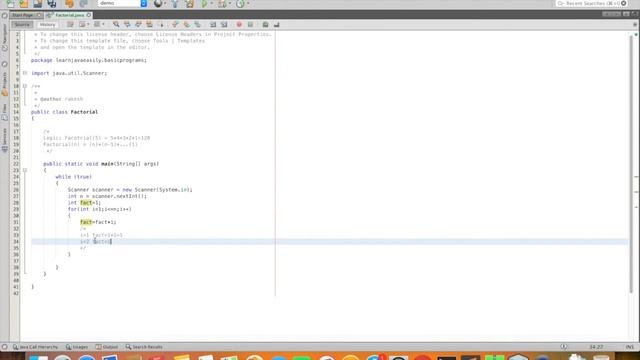Click the 'public class Factorial' line

64,112
